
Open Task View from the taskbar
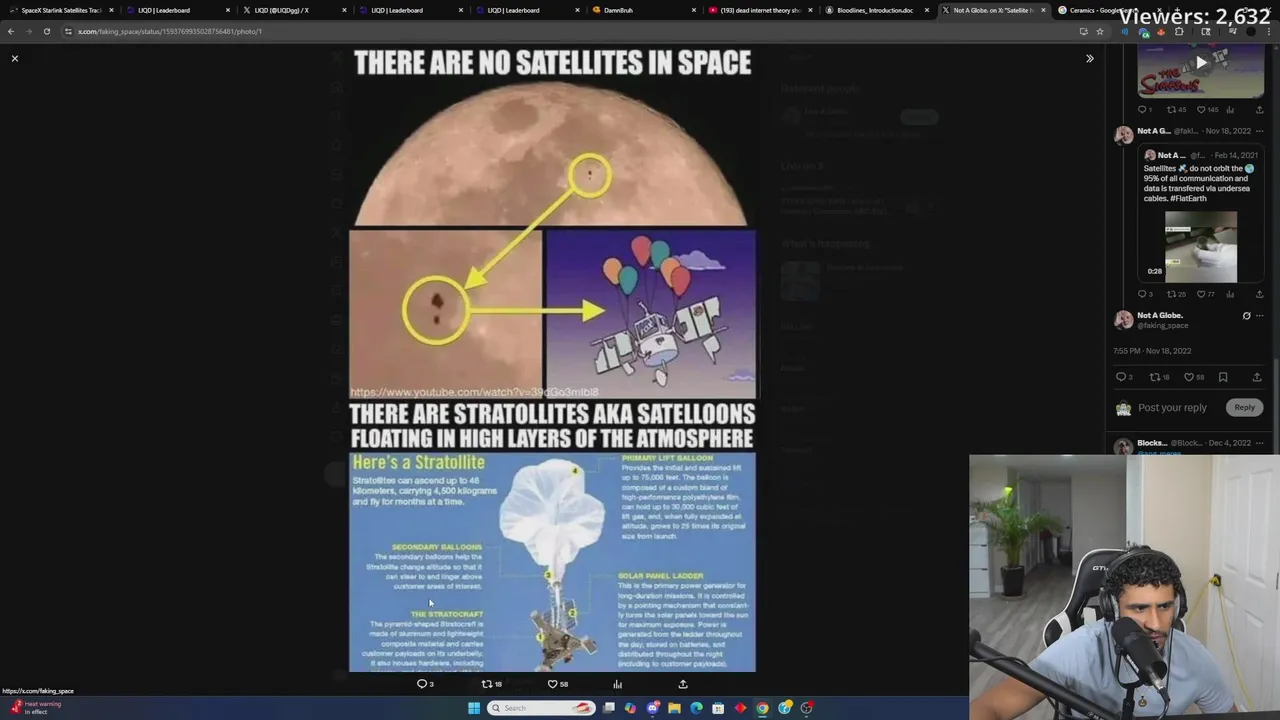click(608, 708)
